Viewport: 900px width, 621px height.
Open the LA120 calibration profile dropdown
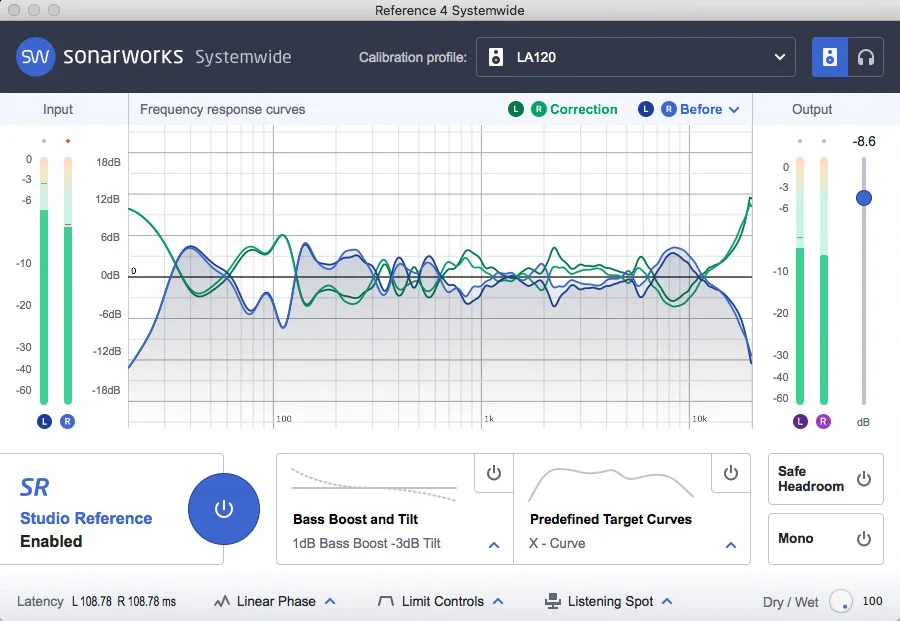tap(635, 57)
